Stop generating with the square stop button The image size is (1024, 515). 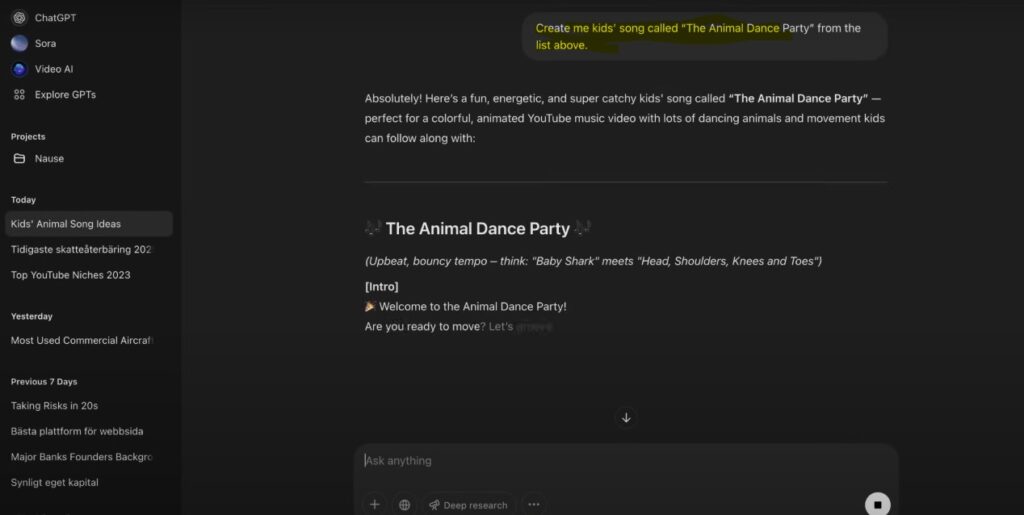[877, 505]
